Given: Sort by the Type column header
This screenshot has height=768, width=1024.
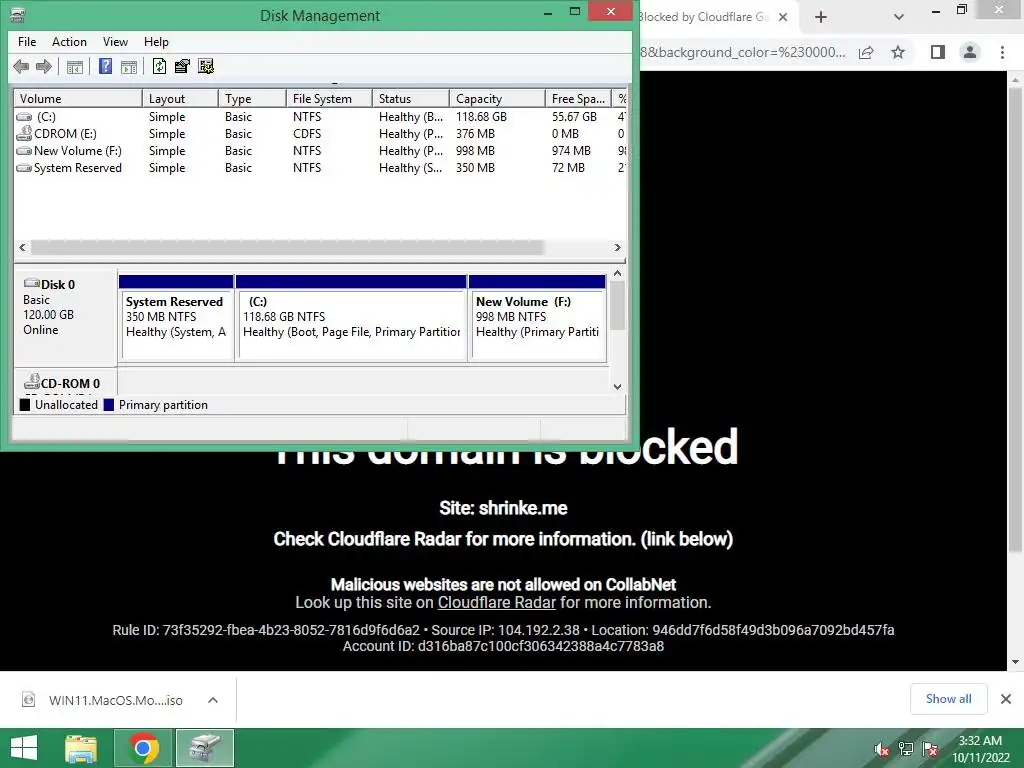Looking at the screenshot, I should [252, 99].
